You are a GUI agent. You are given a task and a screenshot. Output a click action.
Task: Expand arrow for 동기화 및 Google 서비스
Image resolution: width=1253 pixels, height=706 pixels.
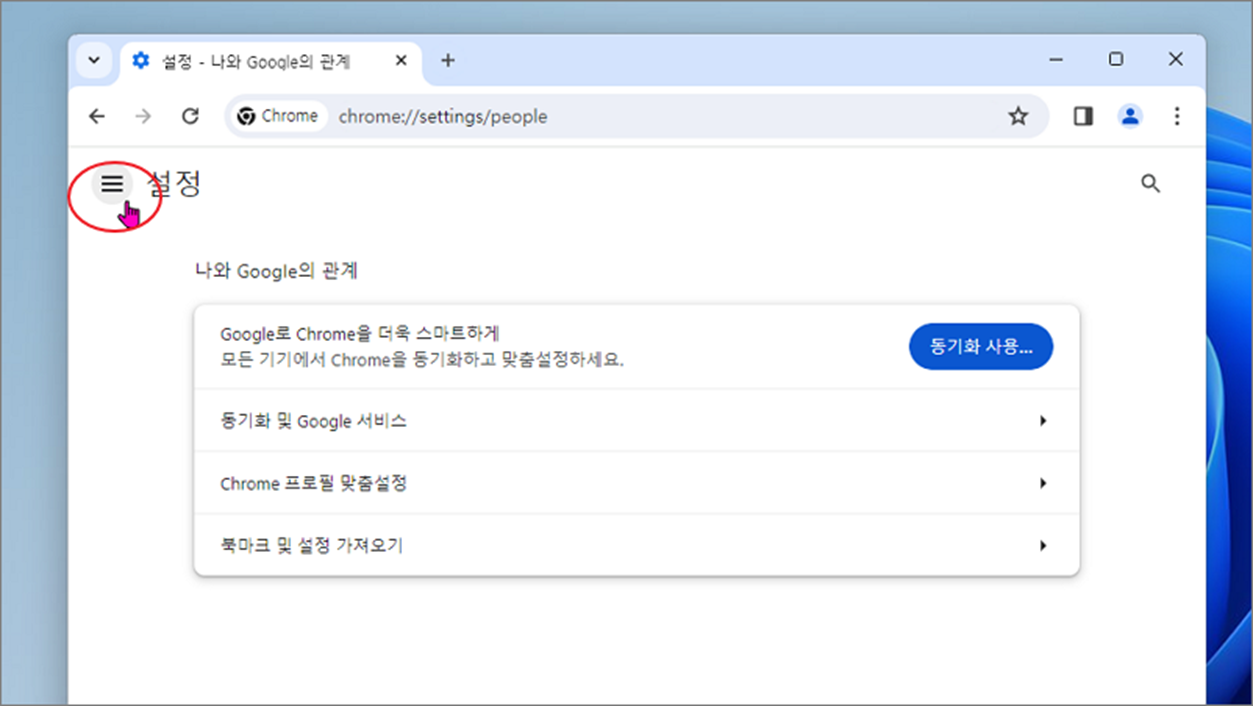[x=1043, y=421]
